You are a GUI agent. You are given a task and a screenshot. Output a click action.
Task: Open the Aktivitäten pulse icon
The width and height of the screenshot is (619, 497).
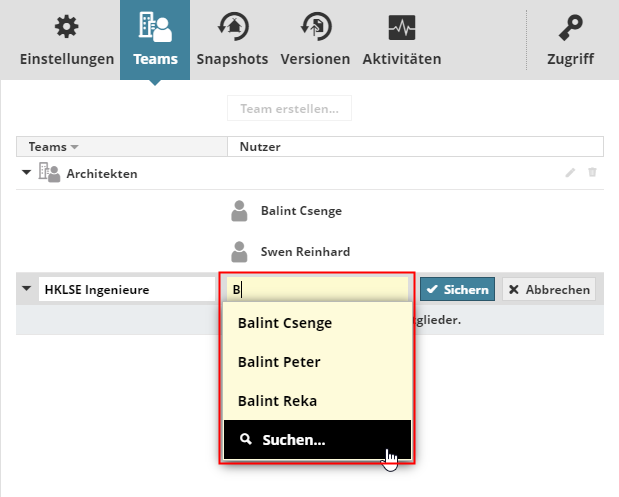click(x=401, y=28)
